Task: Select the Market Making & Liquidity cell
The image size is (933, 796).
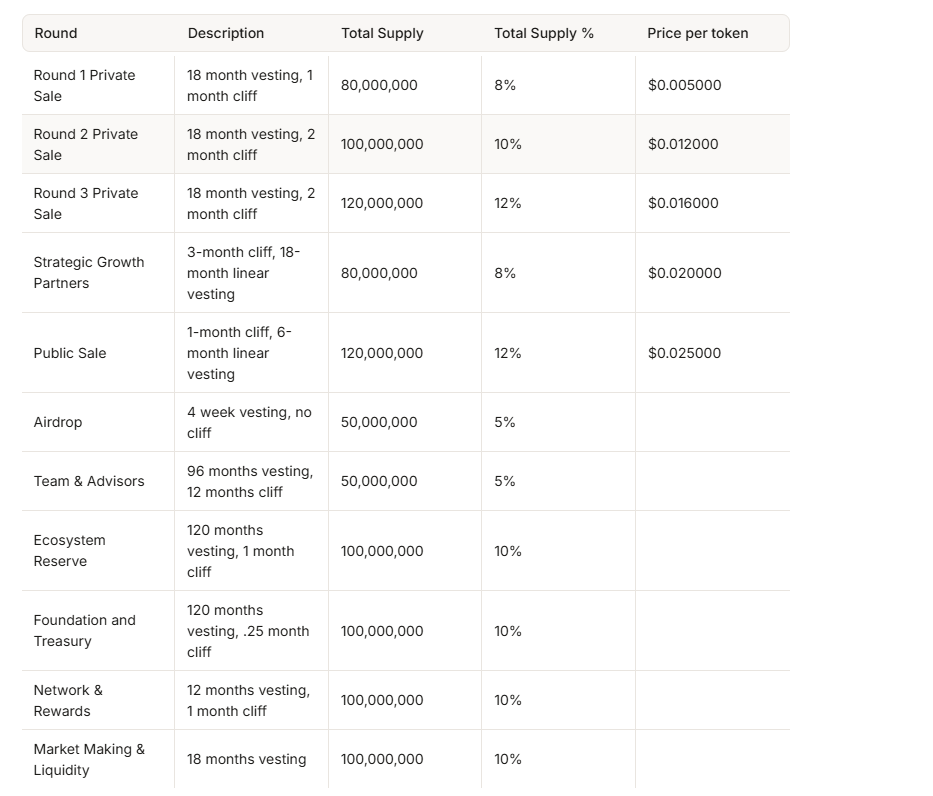Action: click(89, 759)
